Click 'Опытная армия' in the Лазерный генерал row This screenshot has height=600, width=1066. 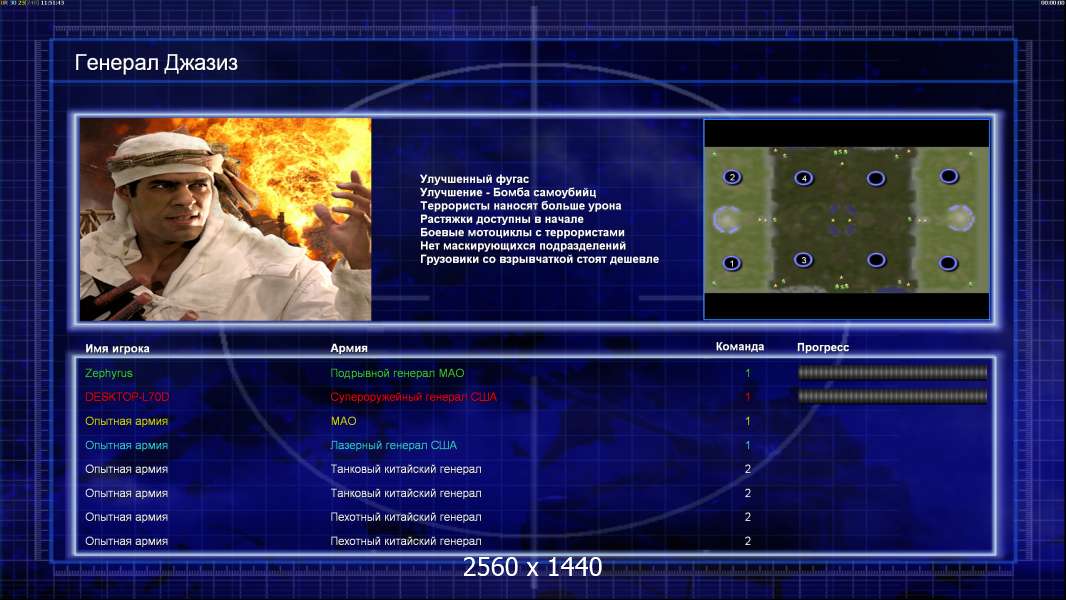pos(126,445)
